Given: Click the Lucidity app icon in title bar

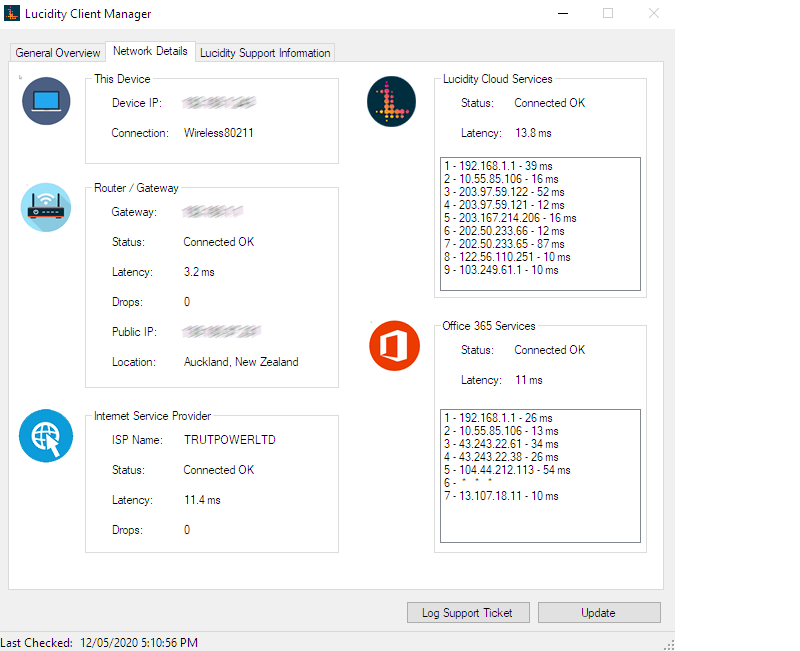Looking at the screenshot, I should point(11,14).
